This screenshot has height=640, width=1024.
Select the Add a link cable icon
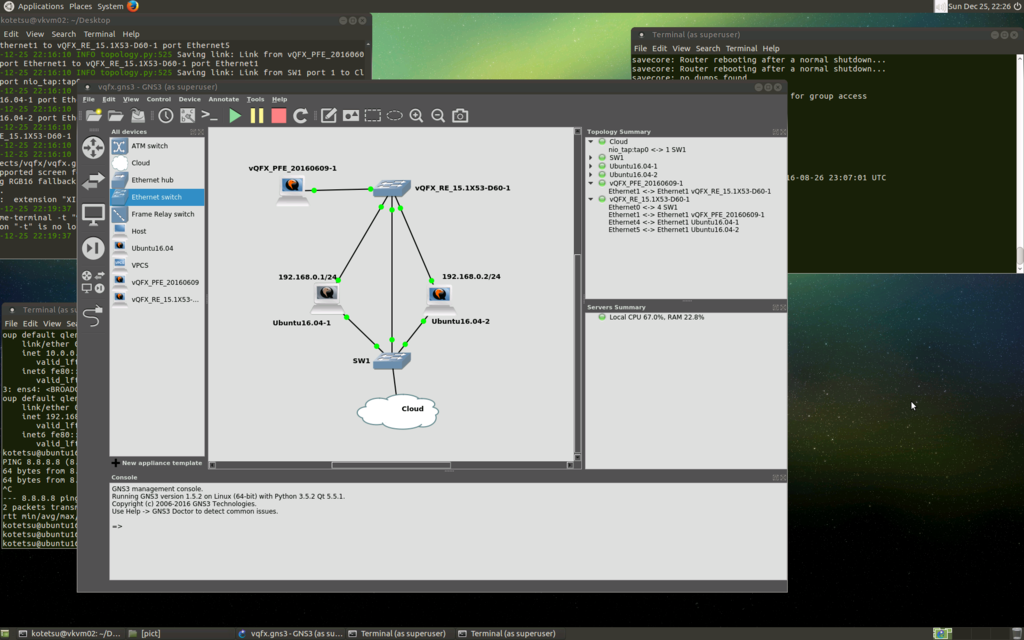(93, 316)
